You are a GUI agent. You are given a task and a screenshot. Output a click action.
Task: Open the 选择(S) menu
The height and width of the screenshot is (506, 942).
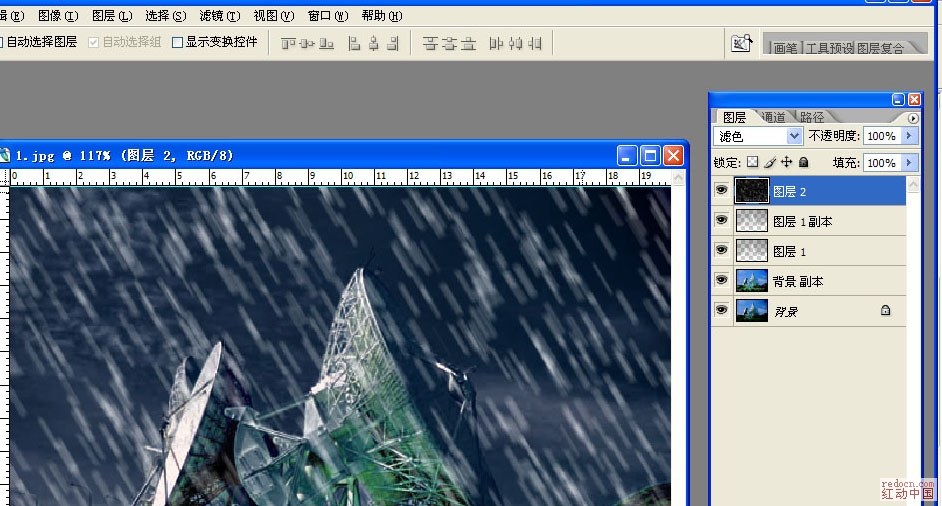(x=166, y=16)
